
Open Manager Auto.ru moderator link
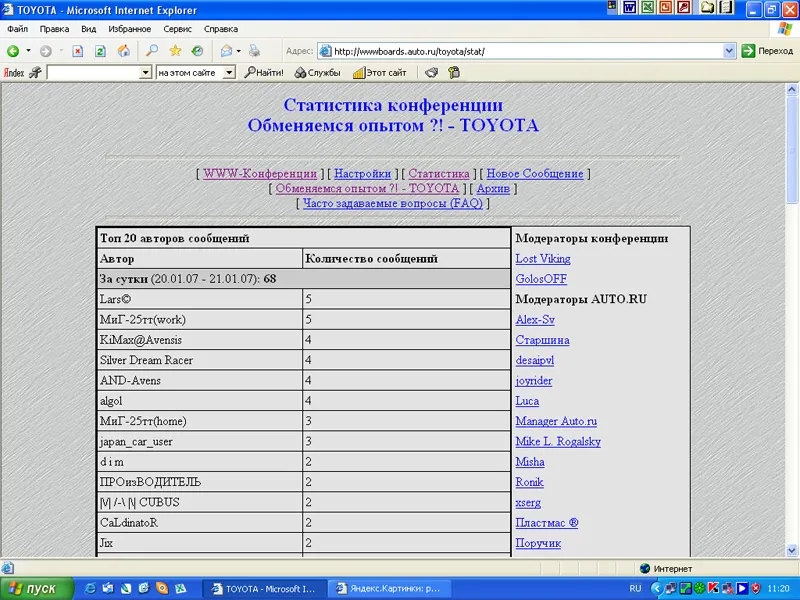pyautogui.click(x=556, y=421)
